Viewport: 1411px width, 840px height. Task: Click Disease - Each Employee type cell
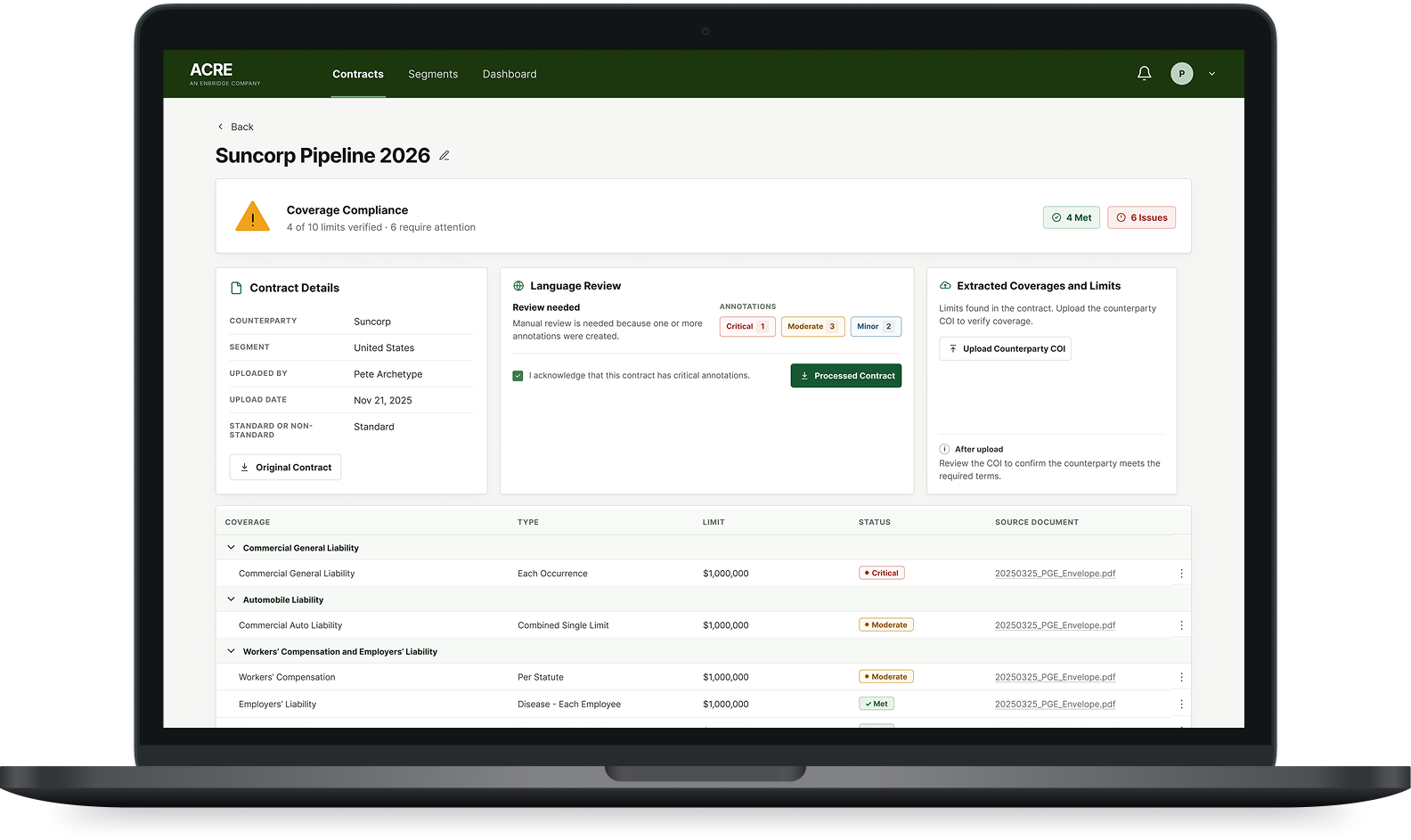tap(569, 704)
